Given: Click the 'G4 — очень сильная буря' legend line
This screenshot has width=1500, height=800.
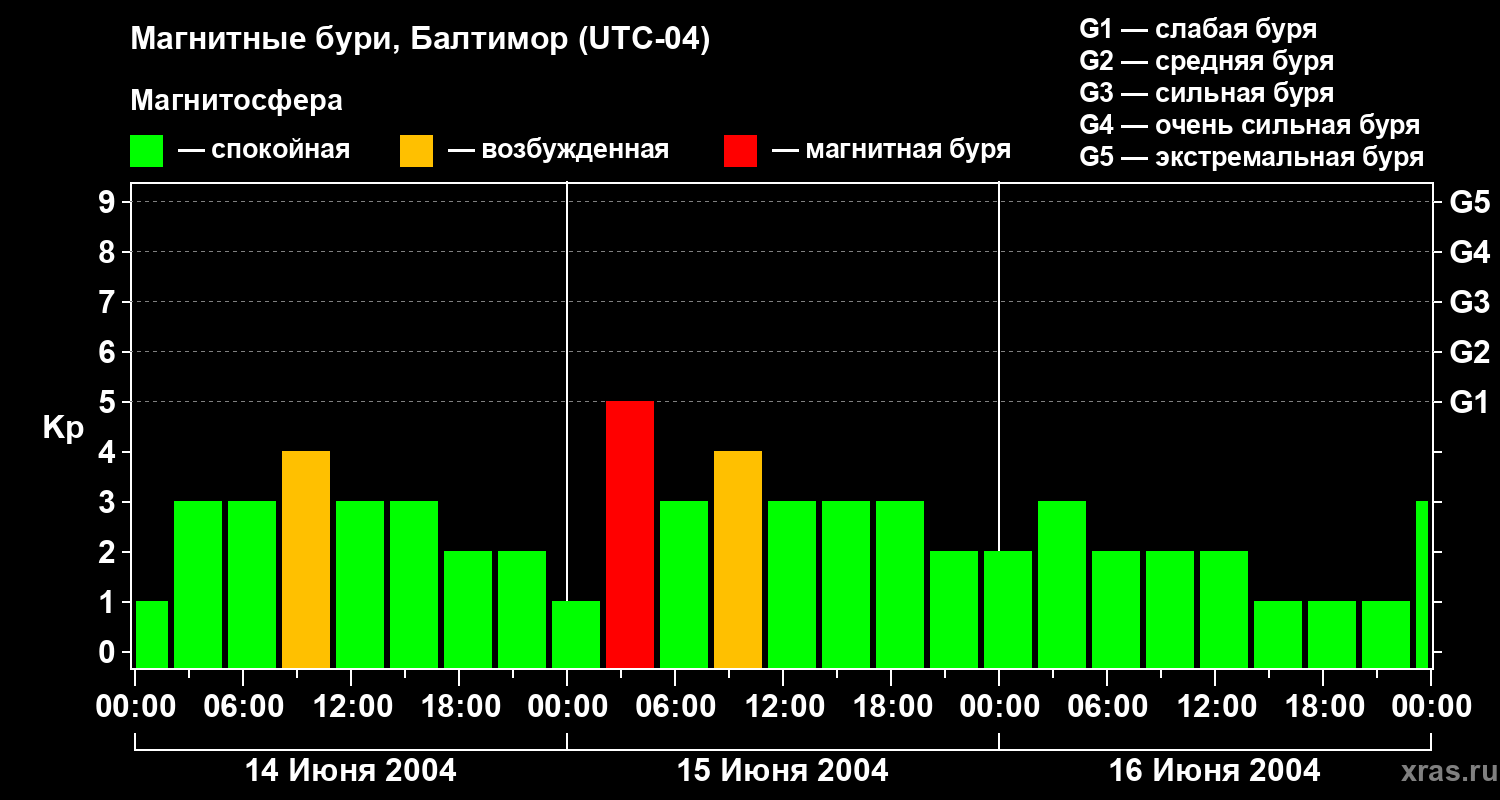Looking at the screenshot, I should point(1250,125).
